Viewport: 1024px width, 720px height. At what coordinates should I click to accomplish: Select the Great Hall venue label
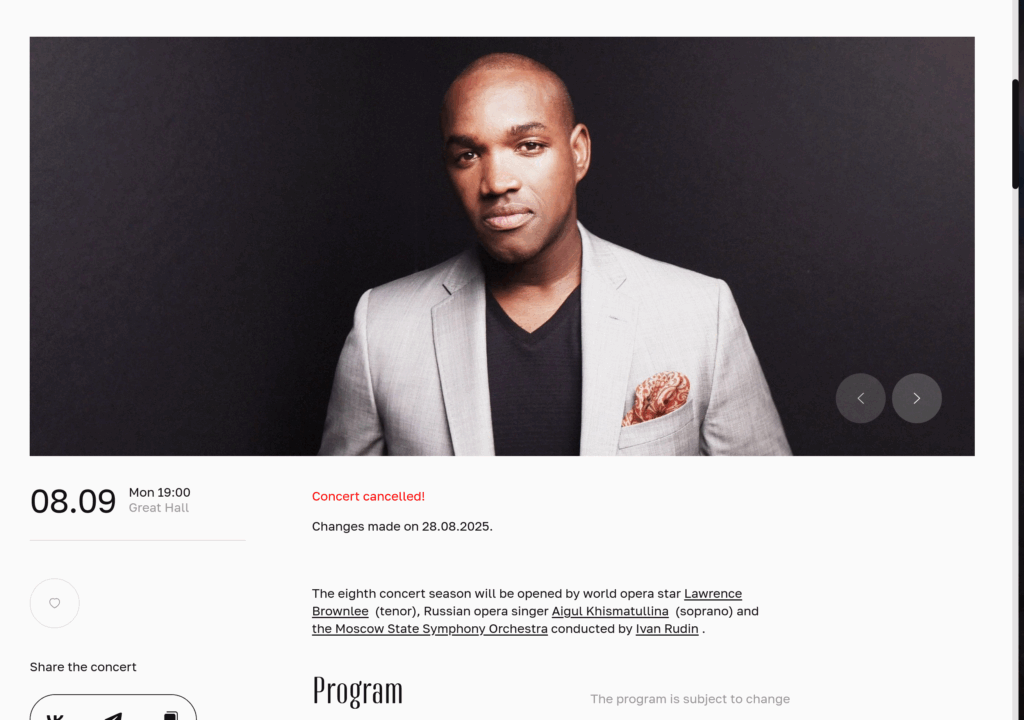coord(159,508)
